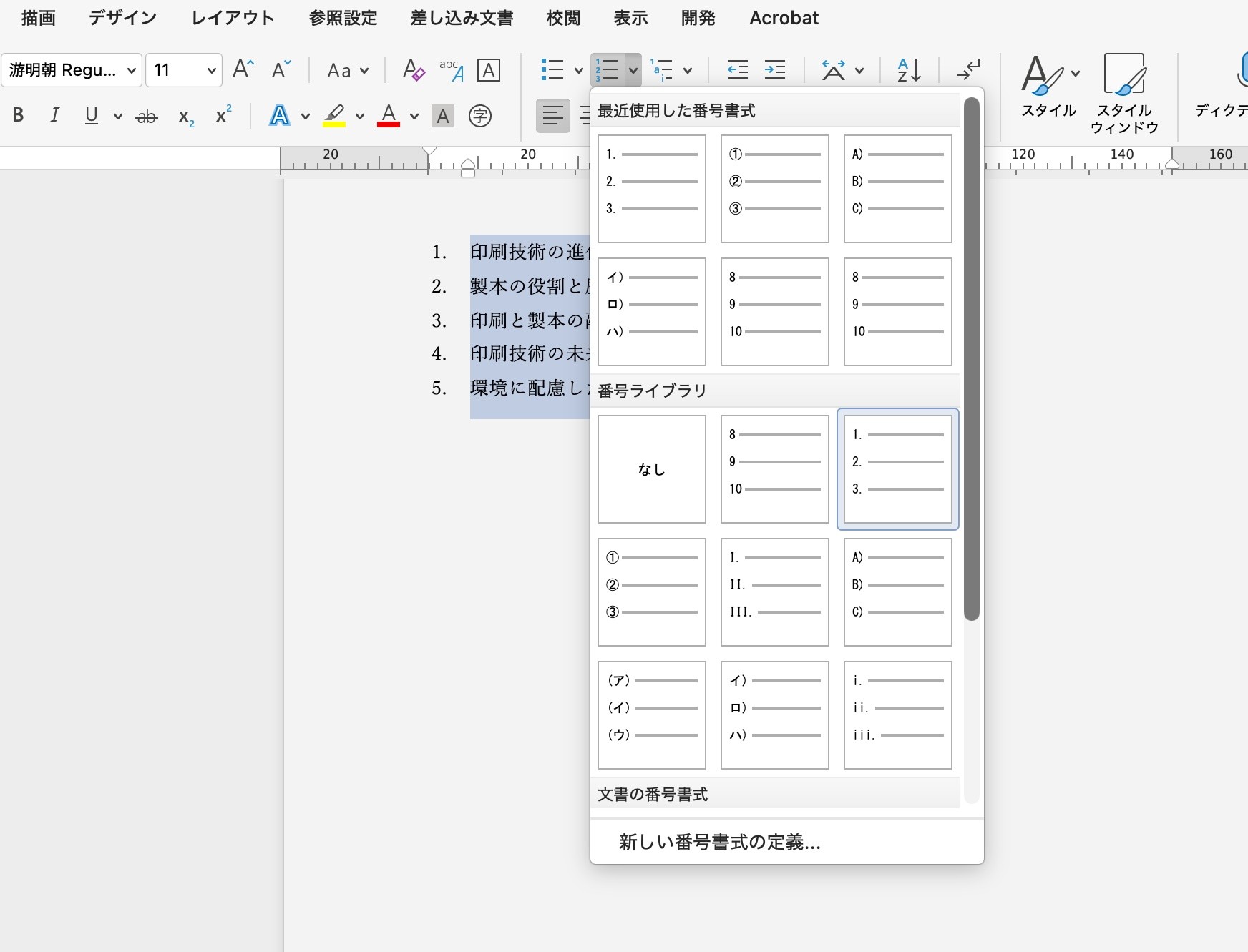Pick the I. II. III. roman numeral format
The width and height of the screenshot is (1248, 952).
click(x=775, y=592)
